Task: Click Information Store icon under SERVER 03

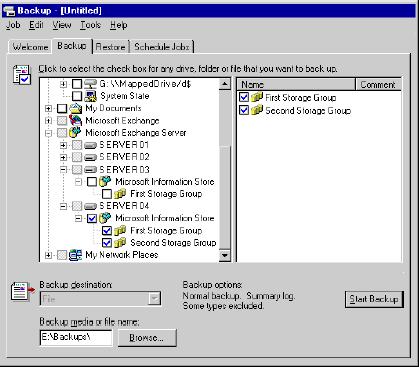Action: point(105,182)
